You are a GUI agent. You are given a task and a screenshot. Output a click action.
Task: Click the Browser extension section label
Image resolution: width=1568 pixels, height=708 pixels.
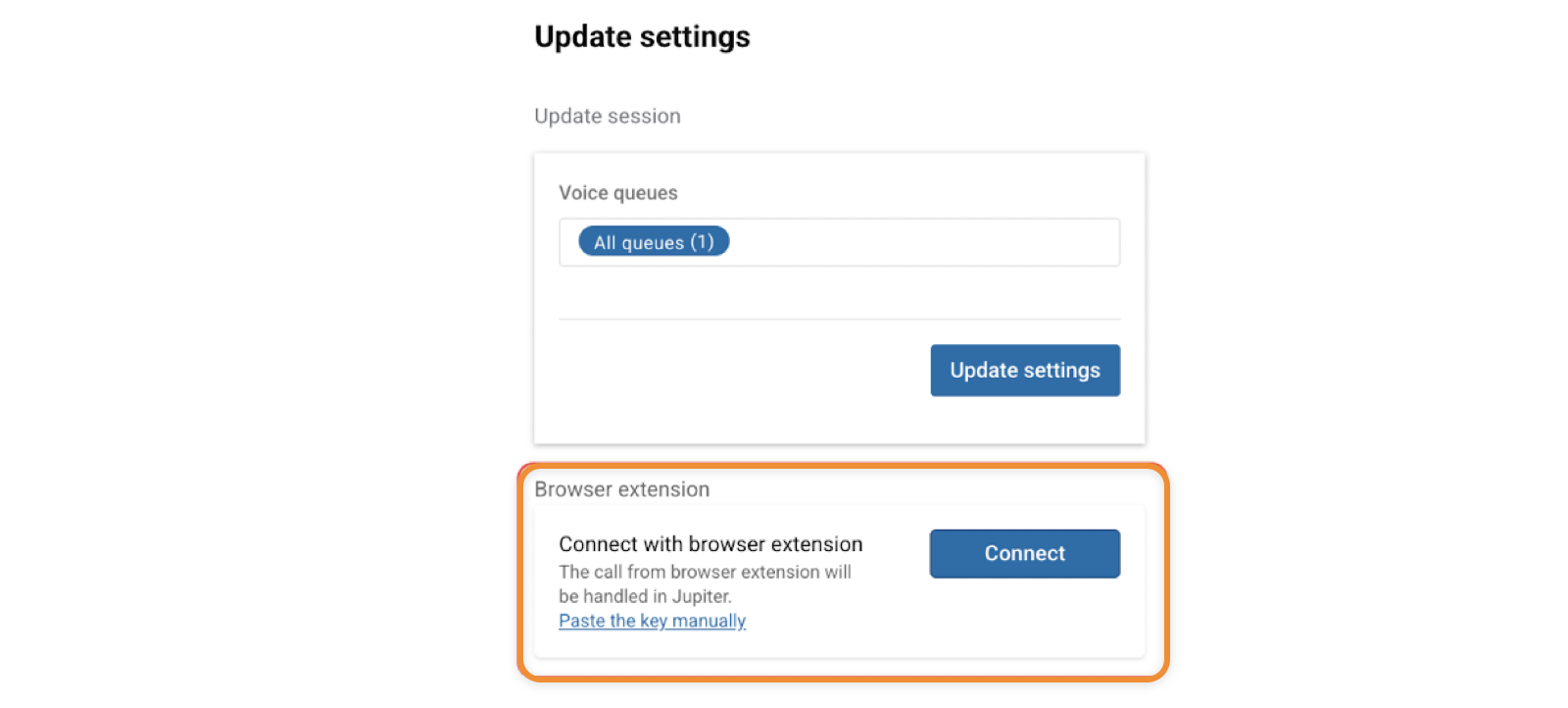click(621, 489)
